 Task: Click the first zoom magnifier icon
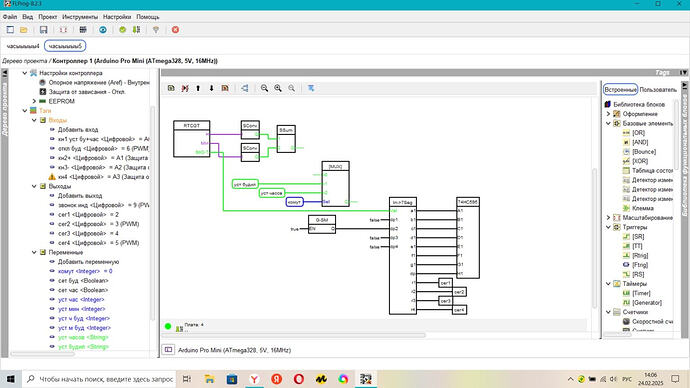click(x=264, y=88)
